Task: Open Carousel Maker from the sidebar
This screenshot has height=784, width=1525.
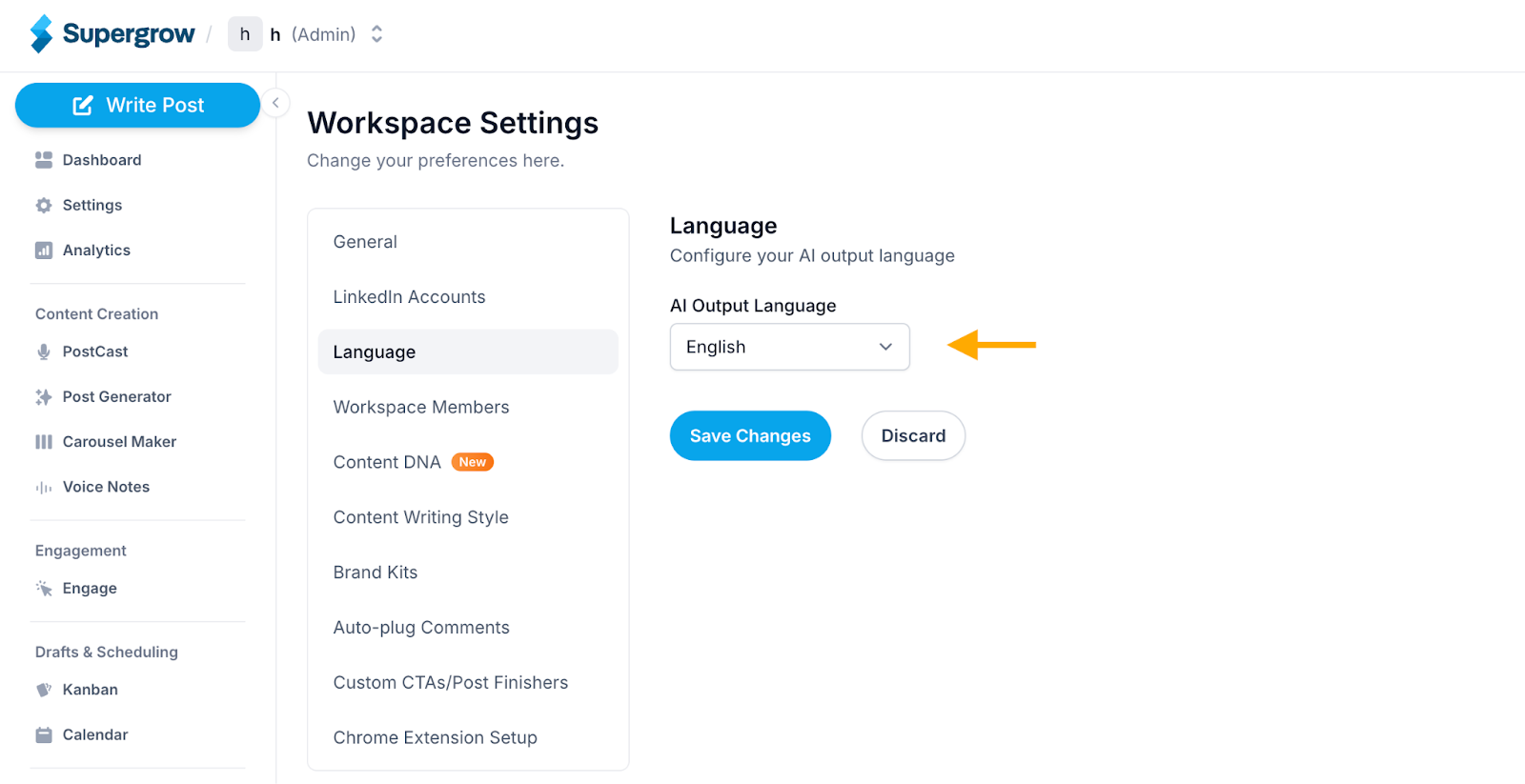Action: point(120,442)
